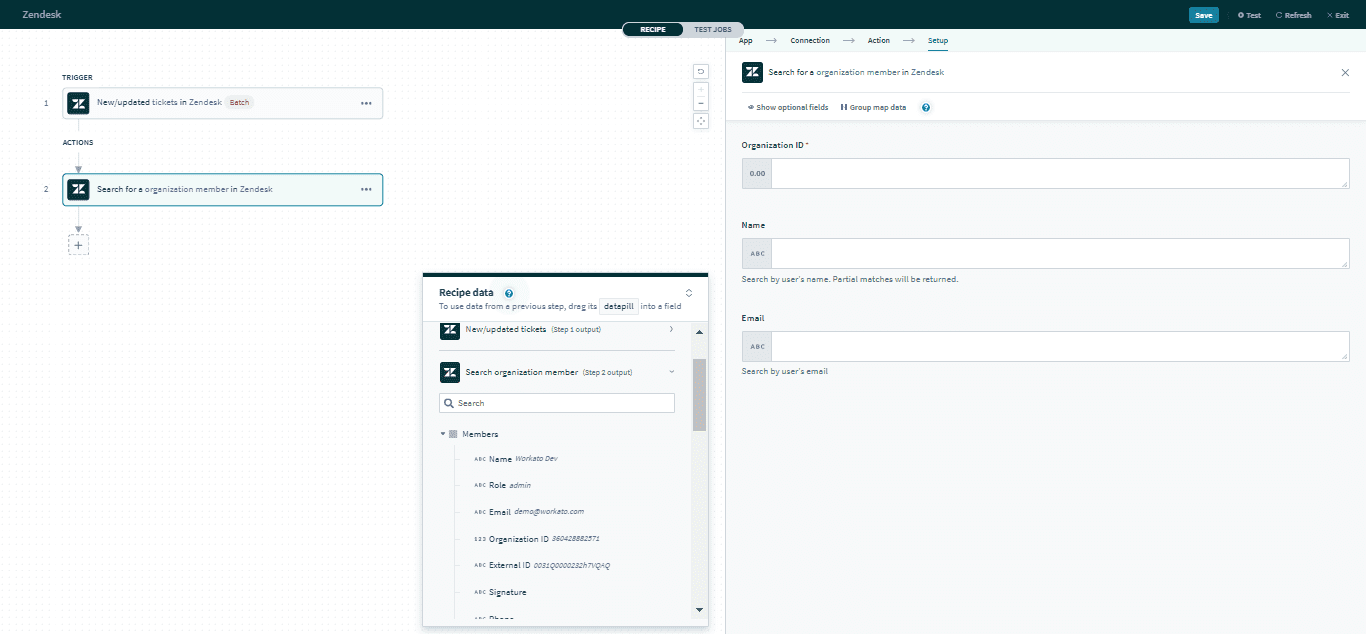Click the Save button
Image resolution: width=1366 pixels, height=634 pixels.
(1204, 15)
